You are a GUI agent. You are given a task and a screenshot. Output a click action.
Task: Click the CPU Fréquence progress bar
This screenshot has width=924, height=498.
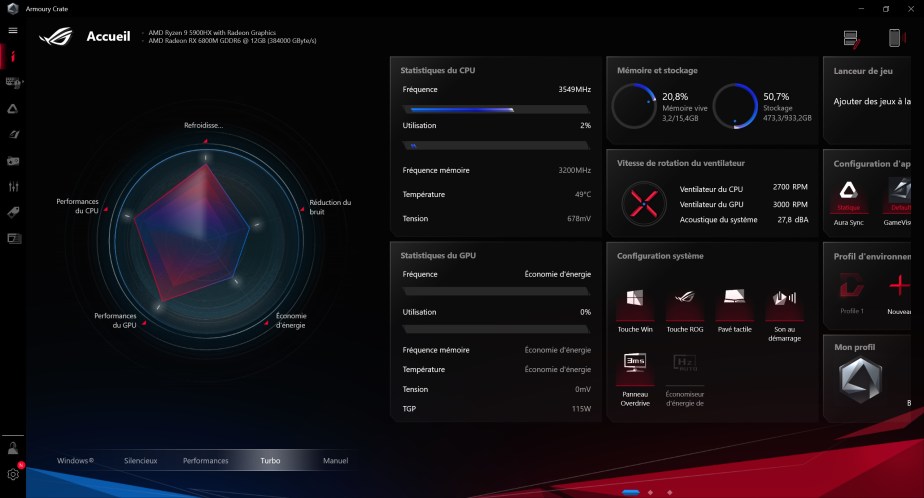[496, 110]
